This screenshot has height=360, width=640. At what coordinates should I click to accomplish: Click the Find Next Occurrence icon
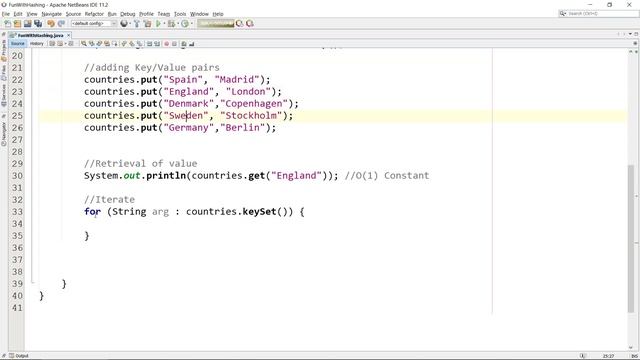click(x=99, y=44)
